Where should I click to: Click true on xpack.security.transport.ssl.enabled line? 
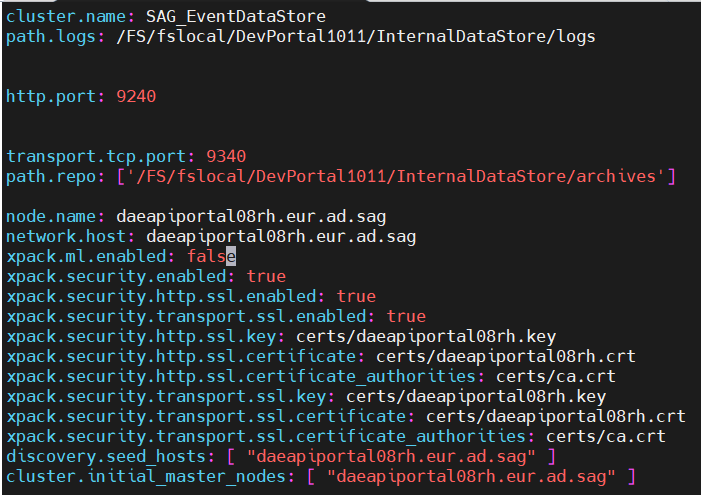pos(406,316)
